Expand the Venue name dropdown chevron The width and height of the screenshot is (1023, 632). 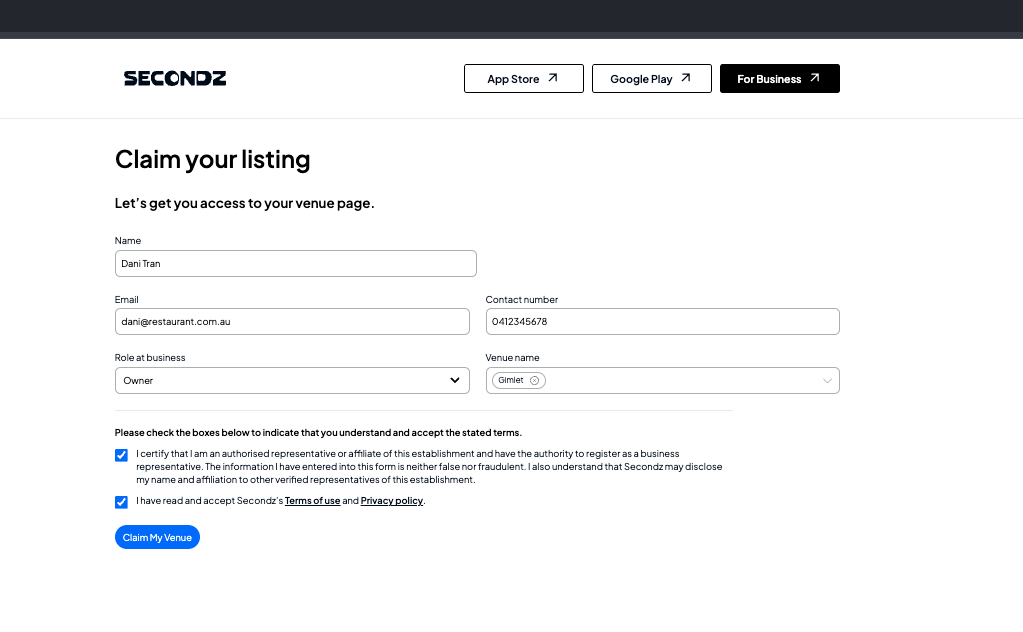(827, 380)
